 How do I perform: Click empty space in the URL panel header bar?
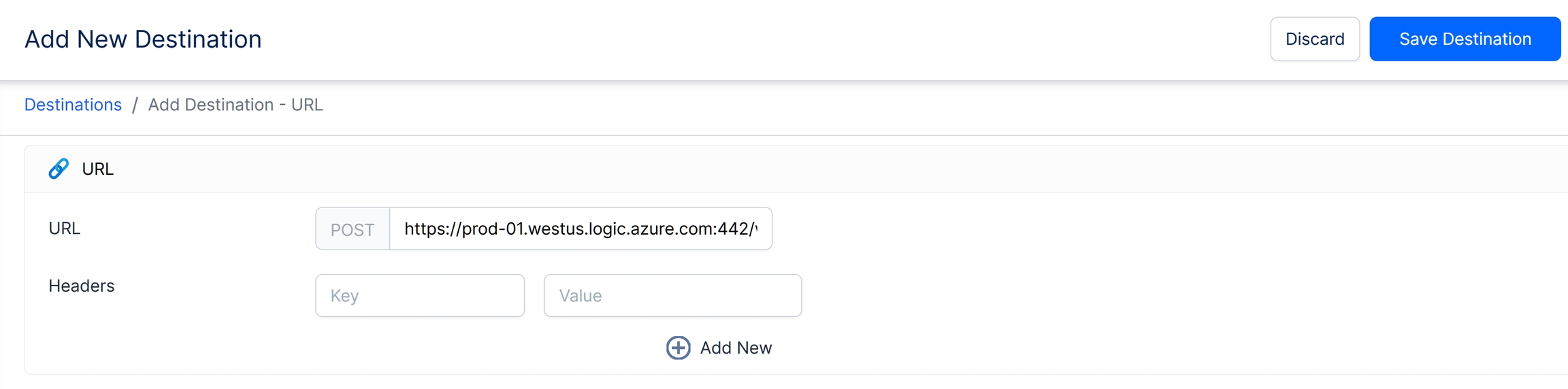[x=817, y=169]
